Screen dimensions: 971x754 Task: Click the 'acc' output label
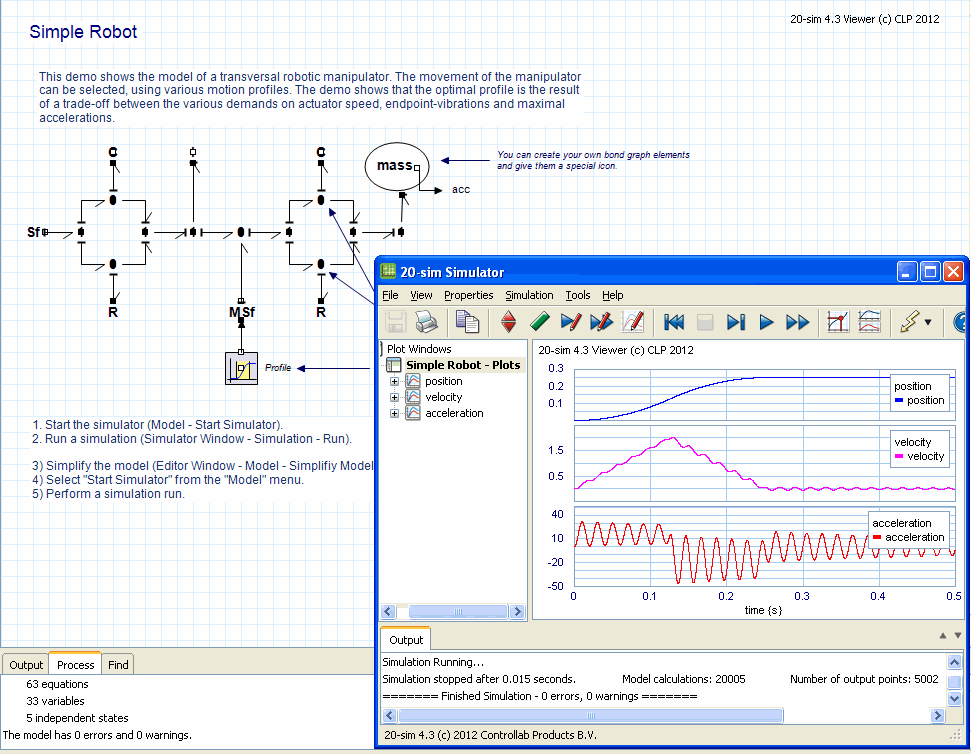click(x=461, y=189)
